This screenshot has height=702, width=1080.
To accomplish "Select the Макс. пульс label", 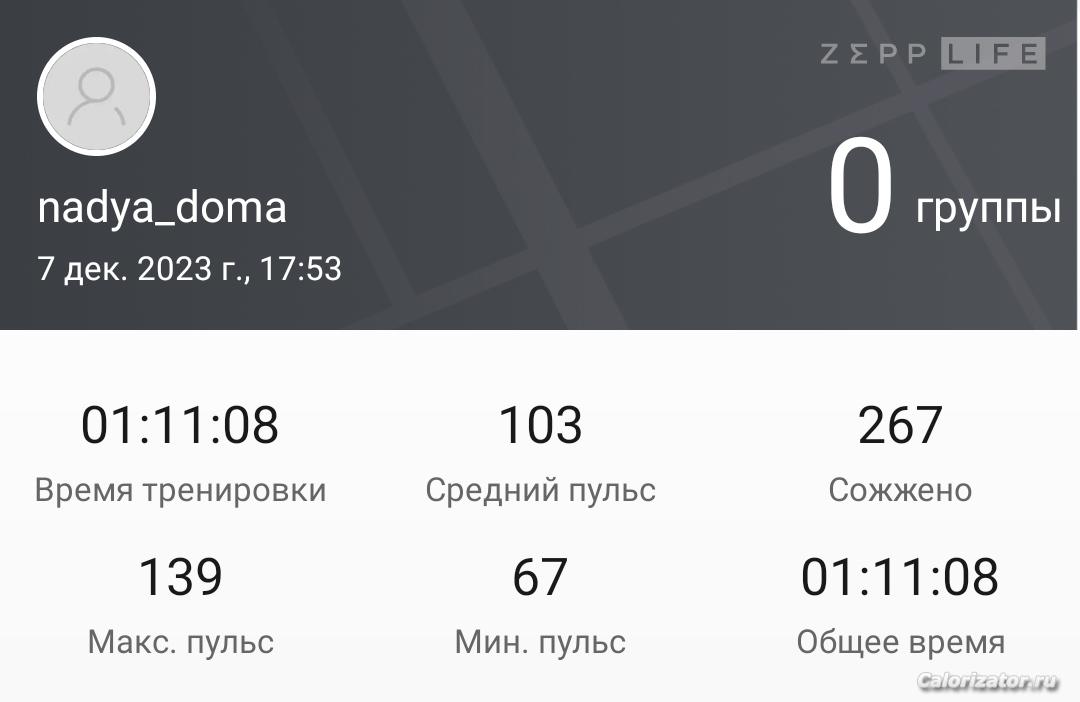I will (180, 641).
